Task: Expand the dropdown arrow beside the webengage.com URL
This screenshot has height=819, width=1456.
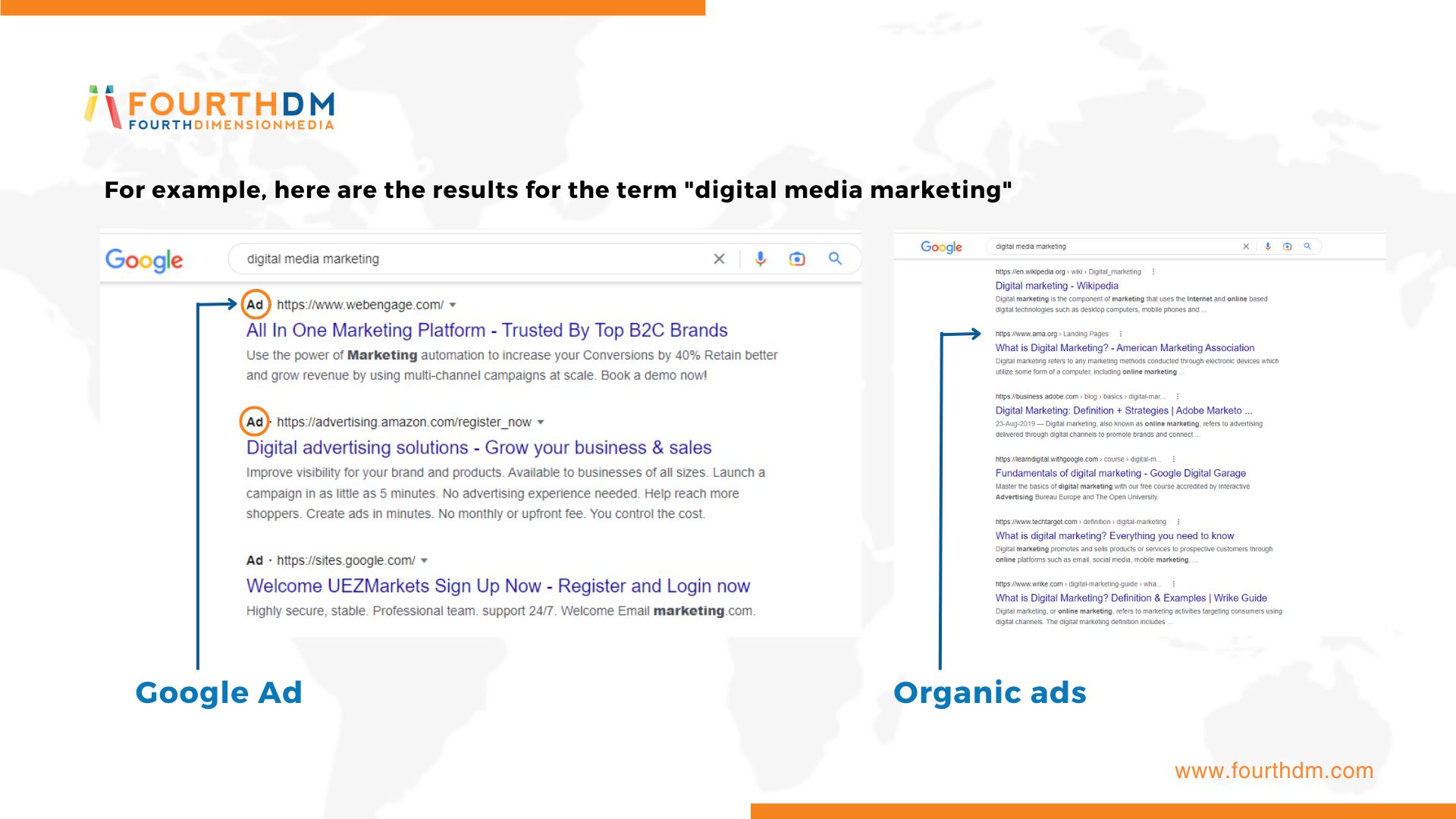Action: coord(453,305)
